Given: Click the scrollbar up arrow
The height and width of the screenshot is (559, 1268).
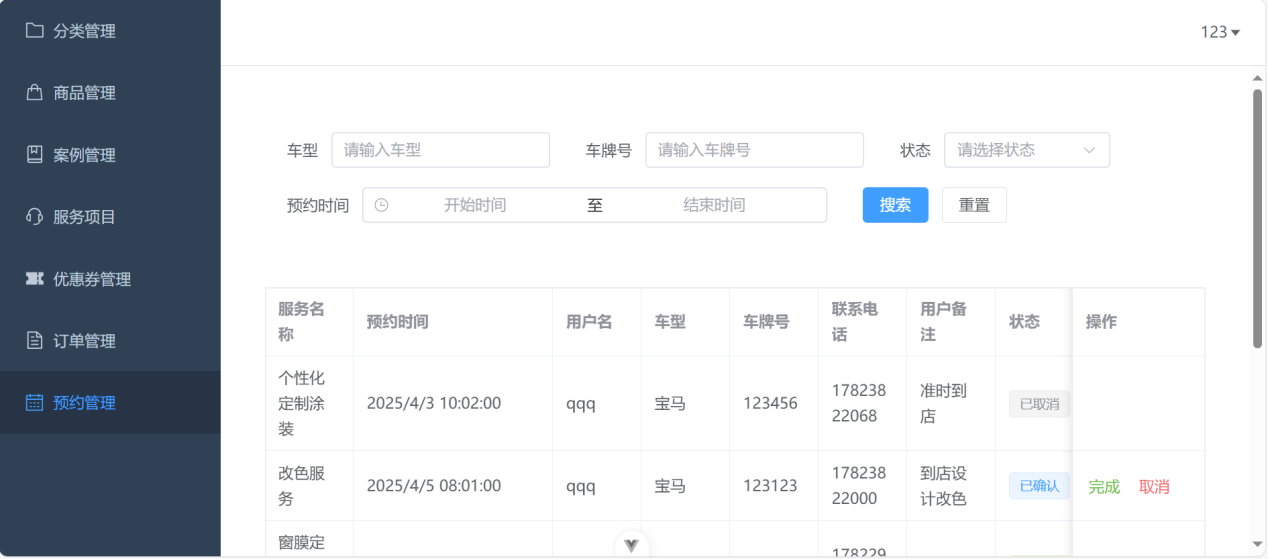Looking at the screenshot, I should pos(1257,78).
